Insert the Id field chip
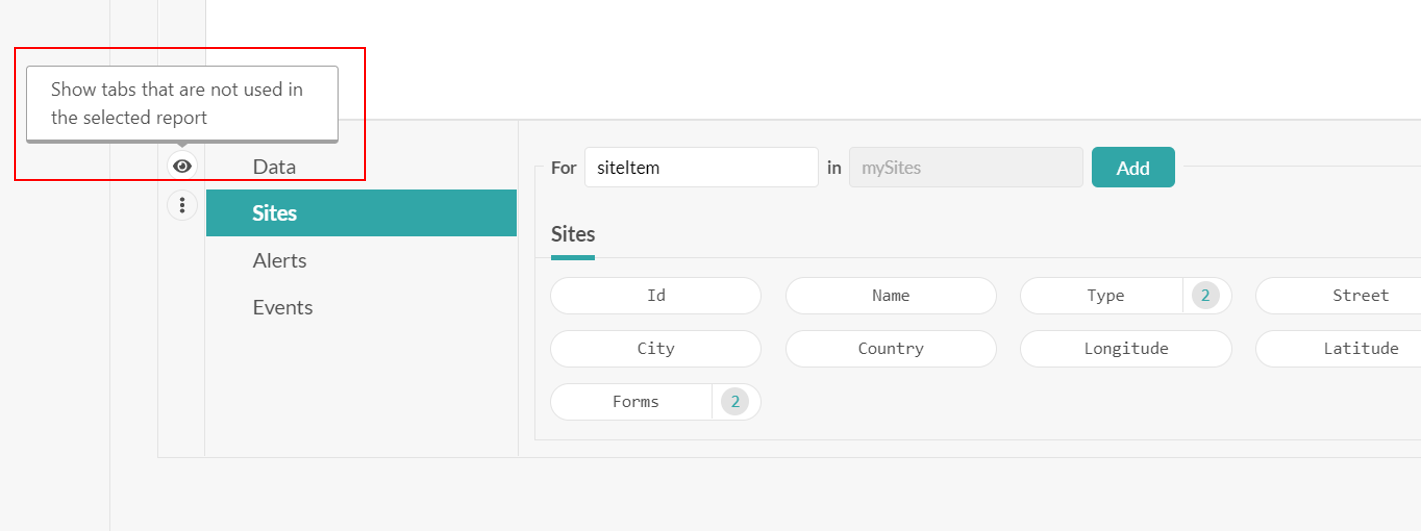The width and height of the screenshot is (1421, 531). point(656,296)
